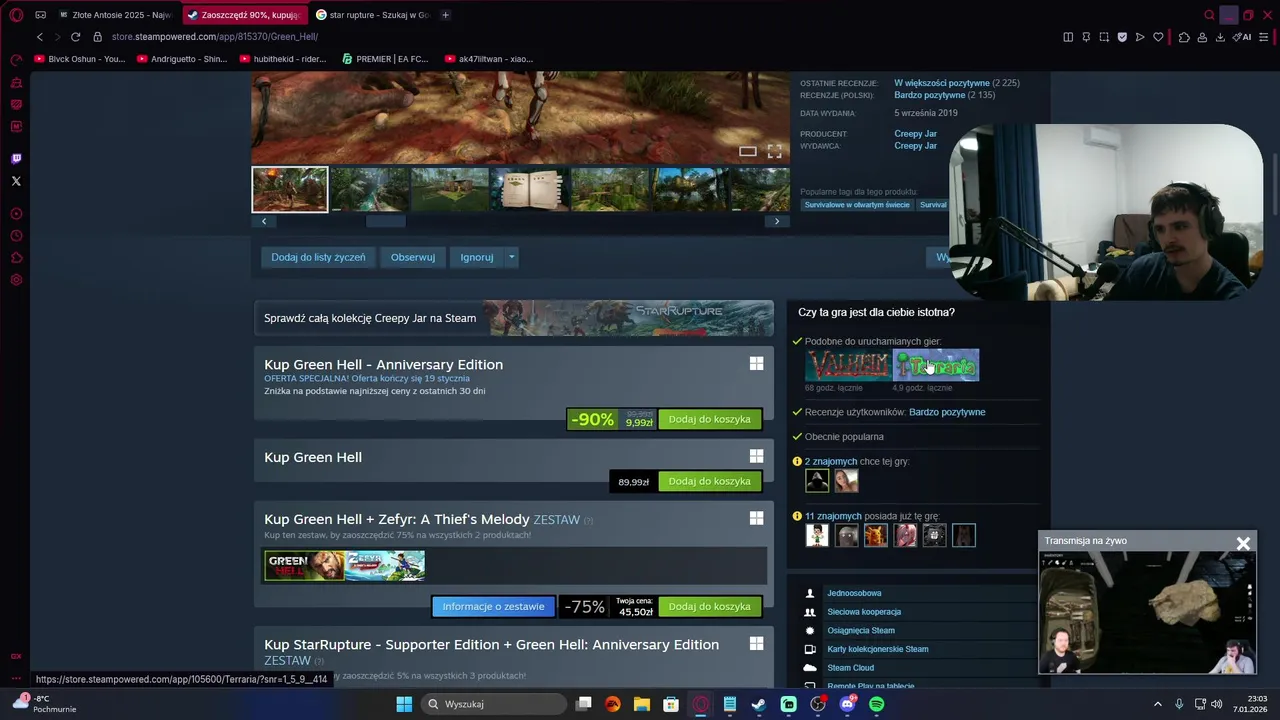The height and width of the screenshot is (720, 1280).
Task: Close the Transmisja na żywo popup
Action: pyautogui.click(x=1243, y=543)
